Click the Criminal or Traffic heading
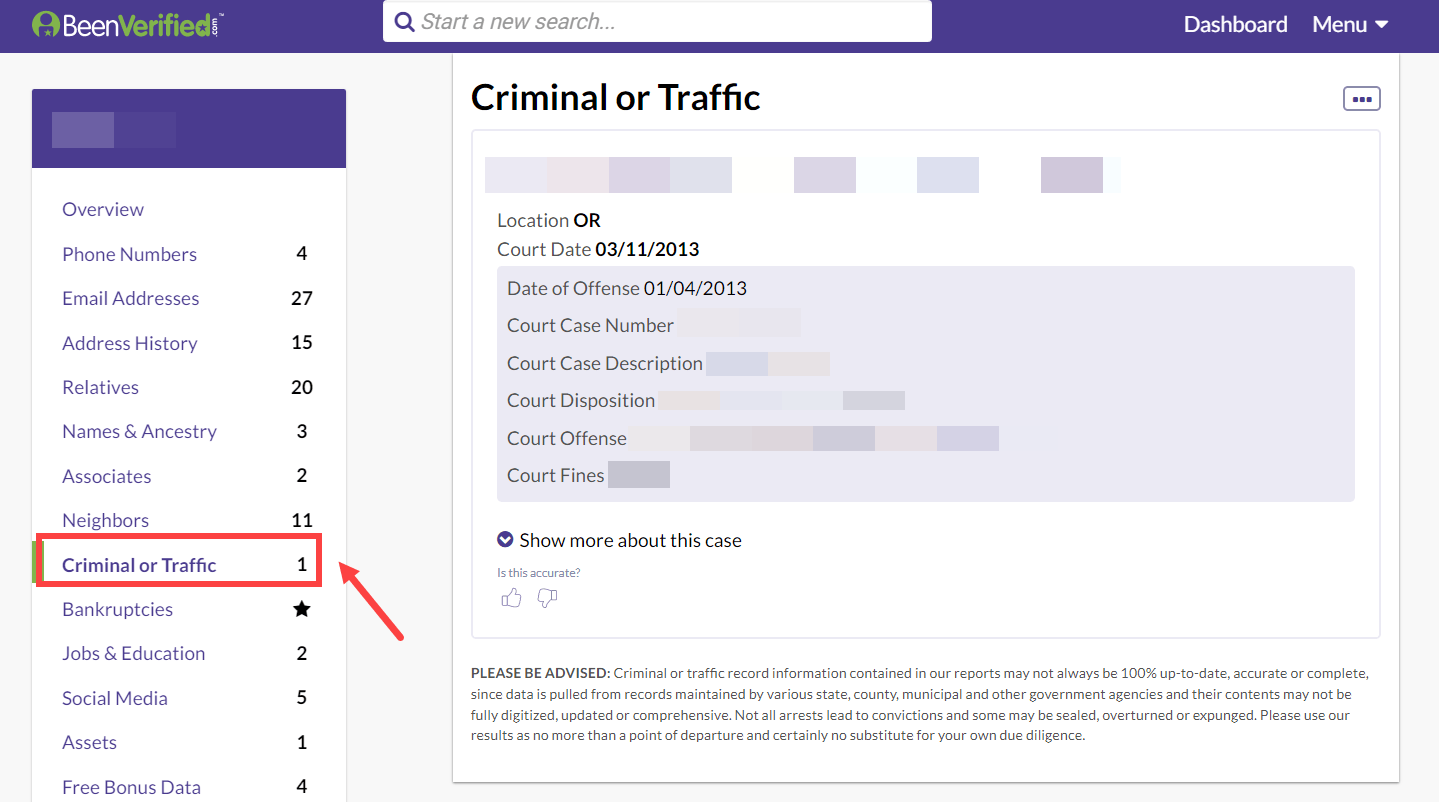Image resolution: width=1439 pixels, height=802 pixels. click(x=615, y=97)
